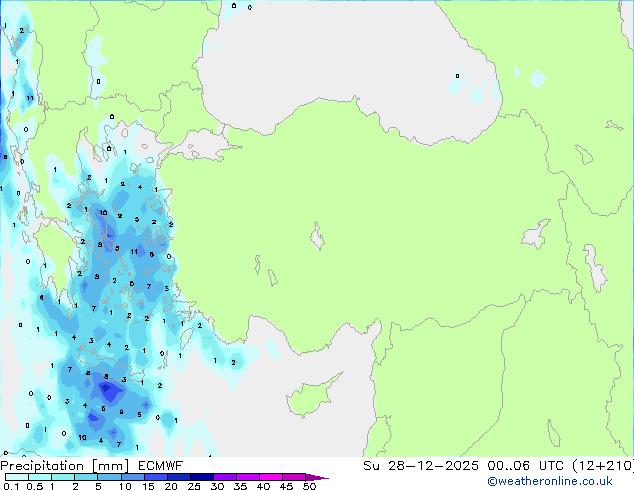Select the 5–10 mm legend color swatch
Screen dimensions: 634x490
click(109, 477)
